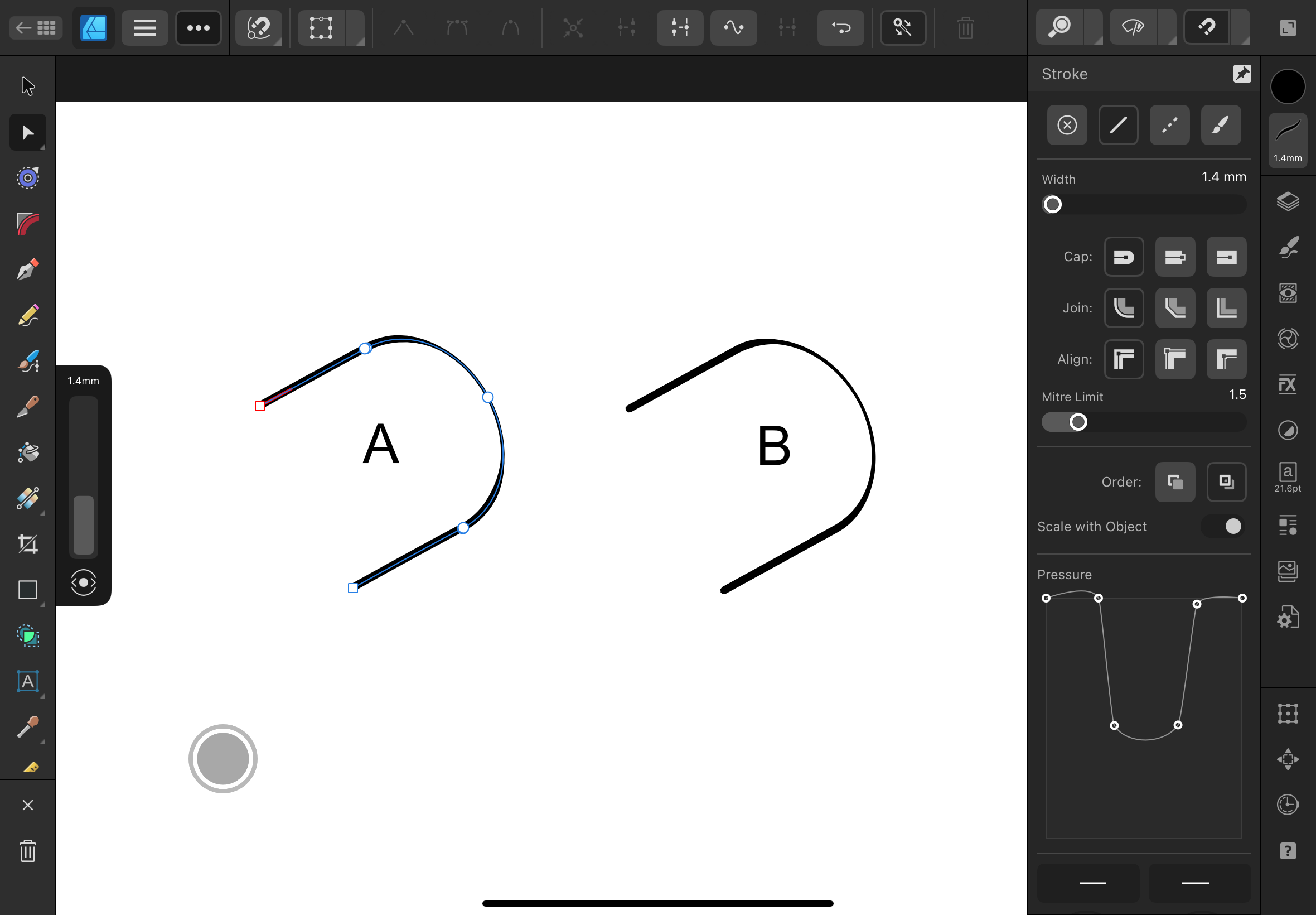Pin the Stroke panel
Screen dimensions: 1316x915
[x=1242, y=74]
